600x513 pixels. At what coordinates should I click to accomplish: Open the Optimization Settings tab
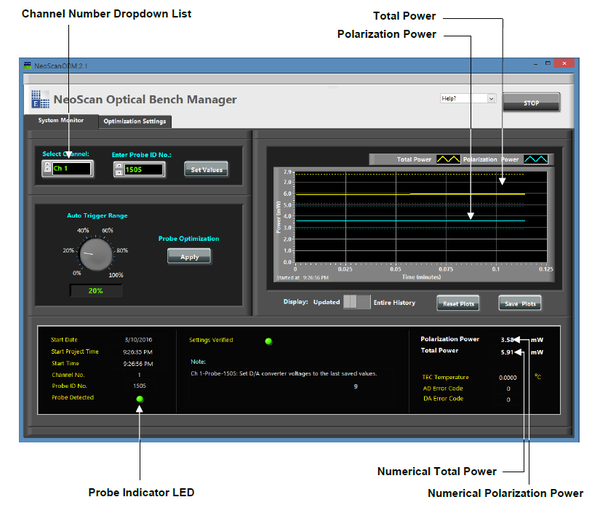tap(135, 122)
